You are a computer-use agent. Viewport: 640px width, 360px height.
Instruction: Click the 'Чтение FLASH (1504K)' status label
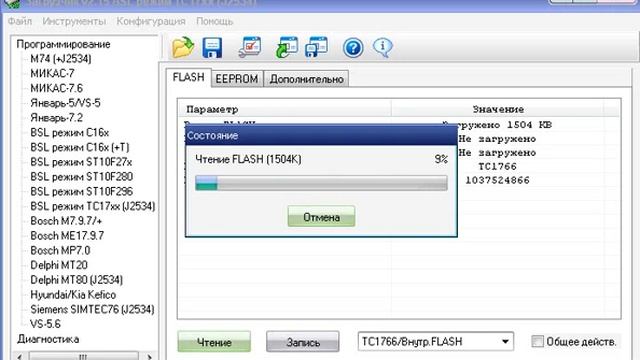248,159
